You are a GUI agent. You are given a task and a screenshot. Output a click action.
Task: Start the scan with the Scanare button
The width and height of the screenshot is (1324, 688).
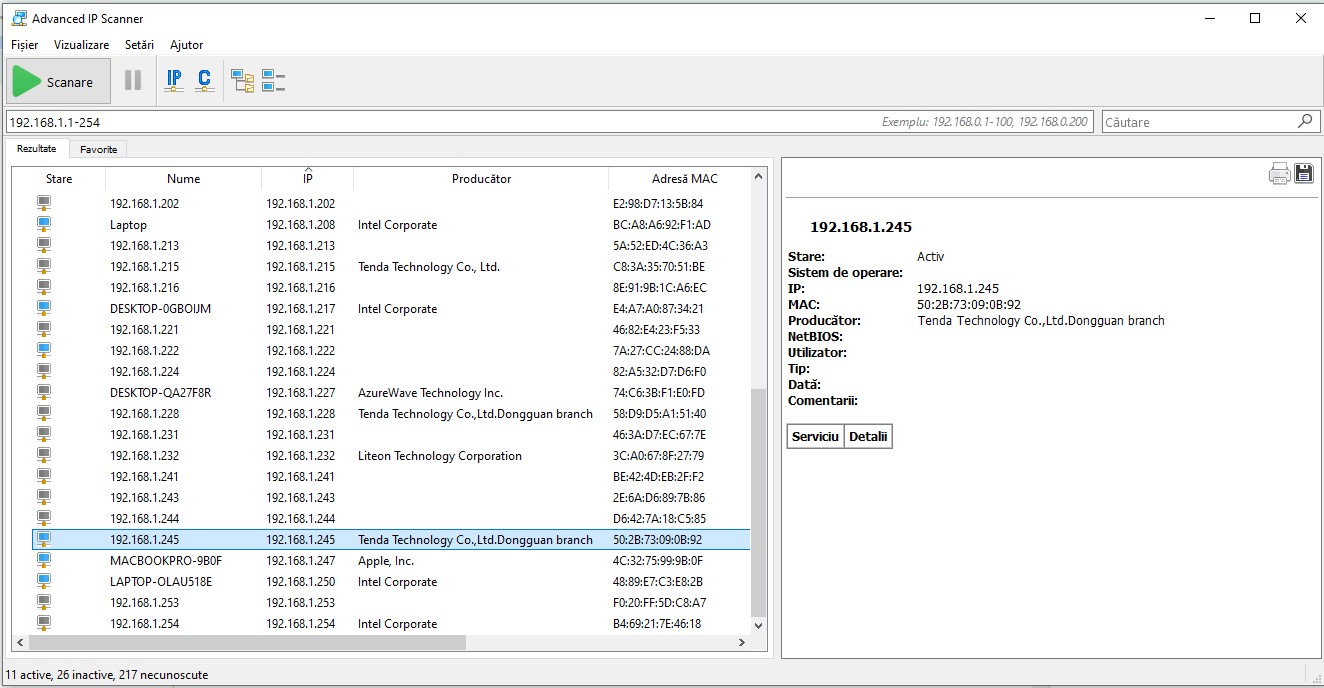click(59, 81)
